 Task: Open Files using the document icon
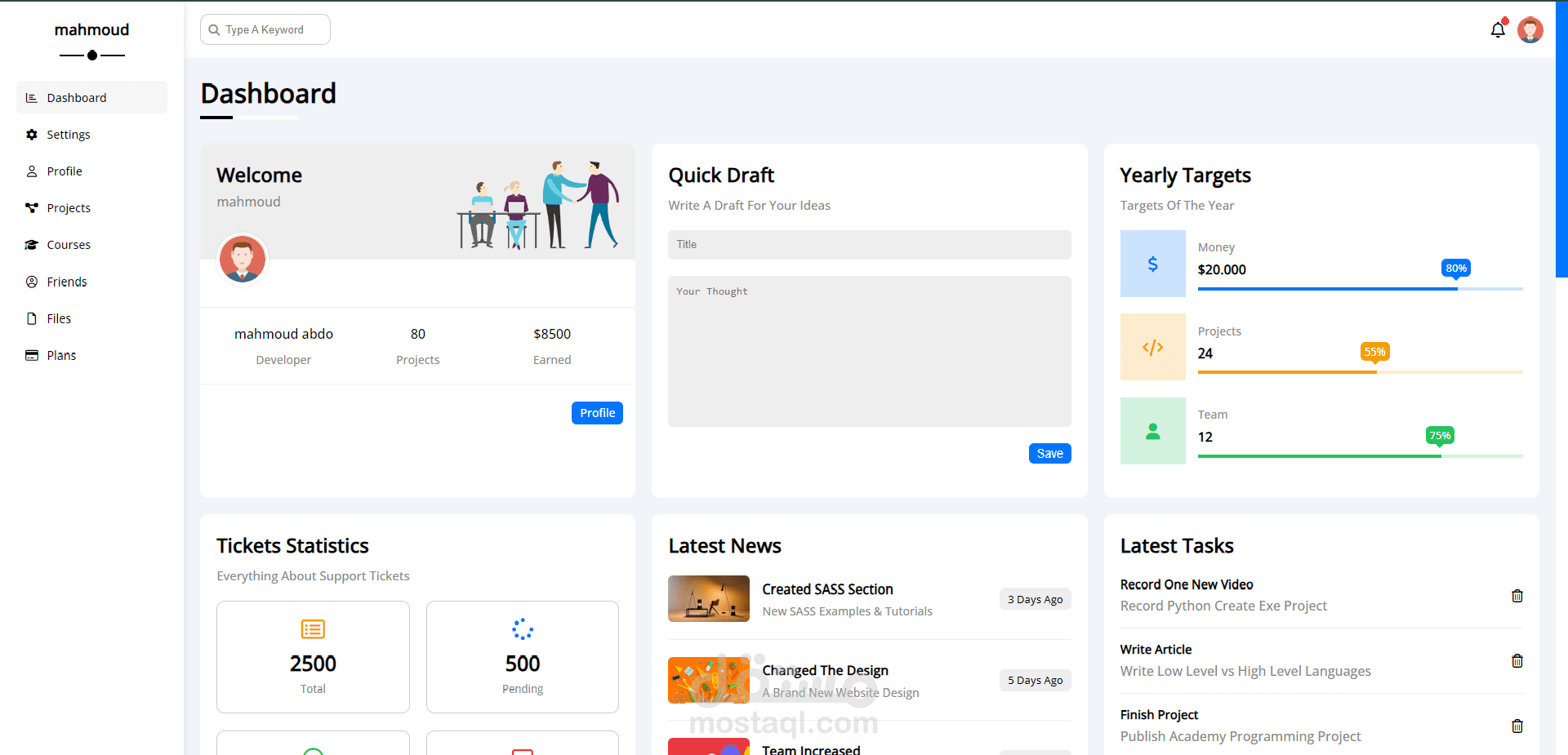pos(31,318)
